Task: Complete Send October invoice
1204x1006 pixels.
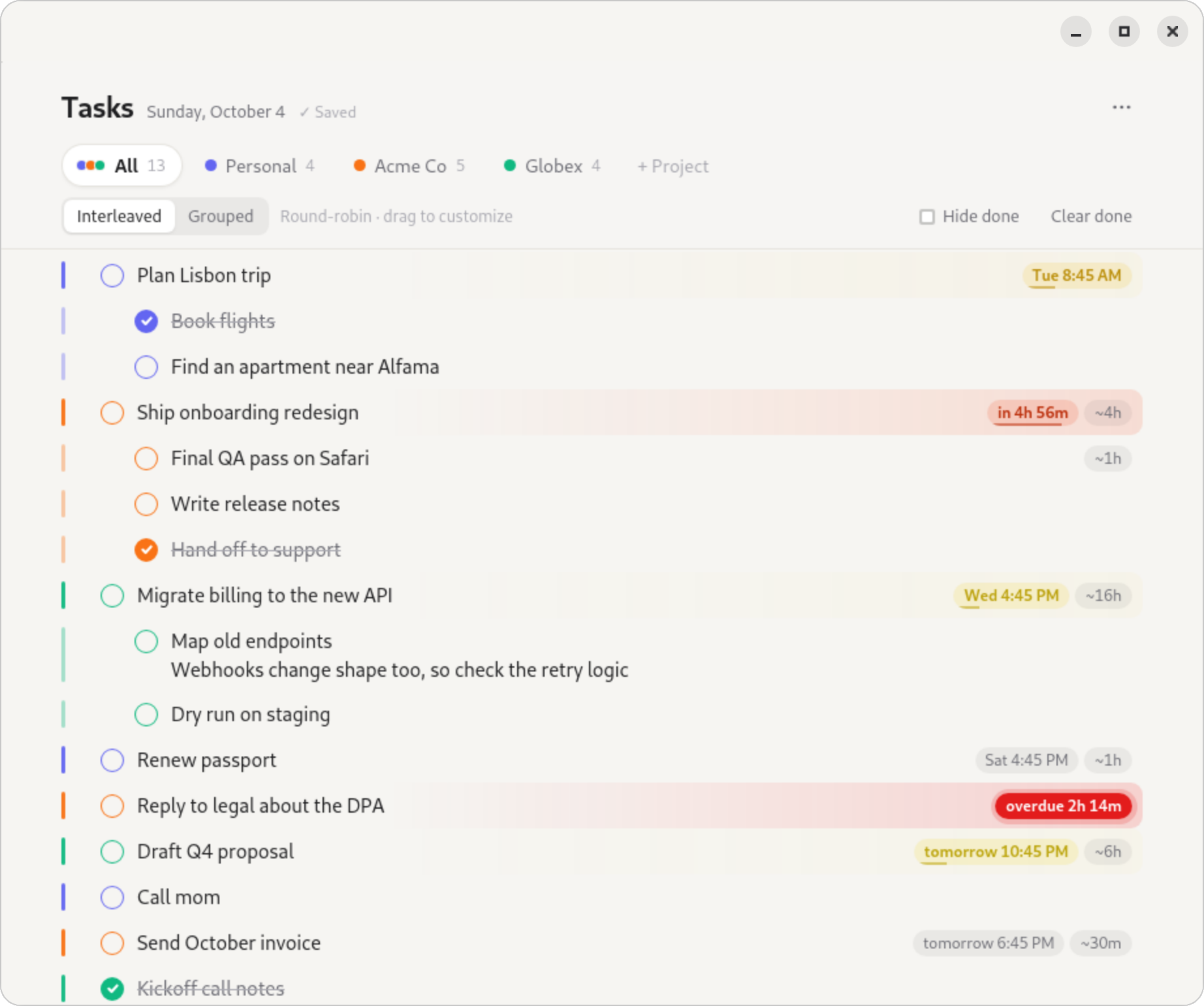Action: click(x=112, y=943)
